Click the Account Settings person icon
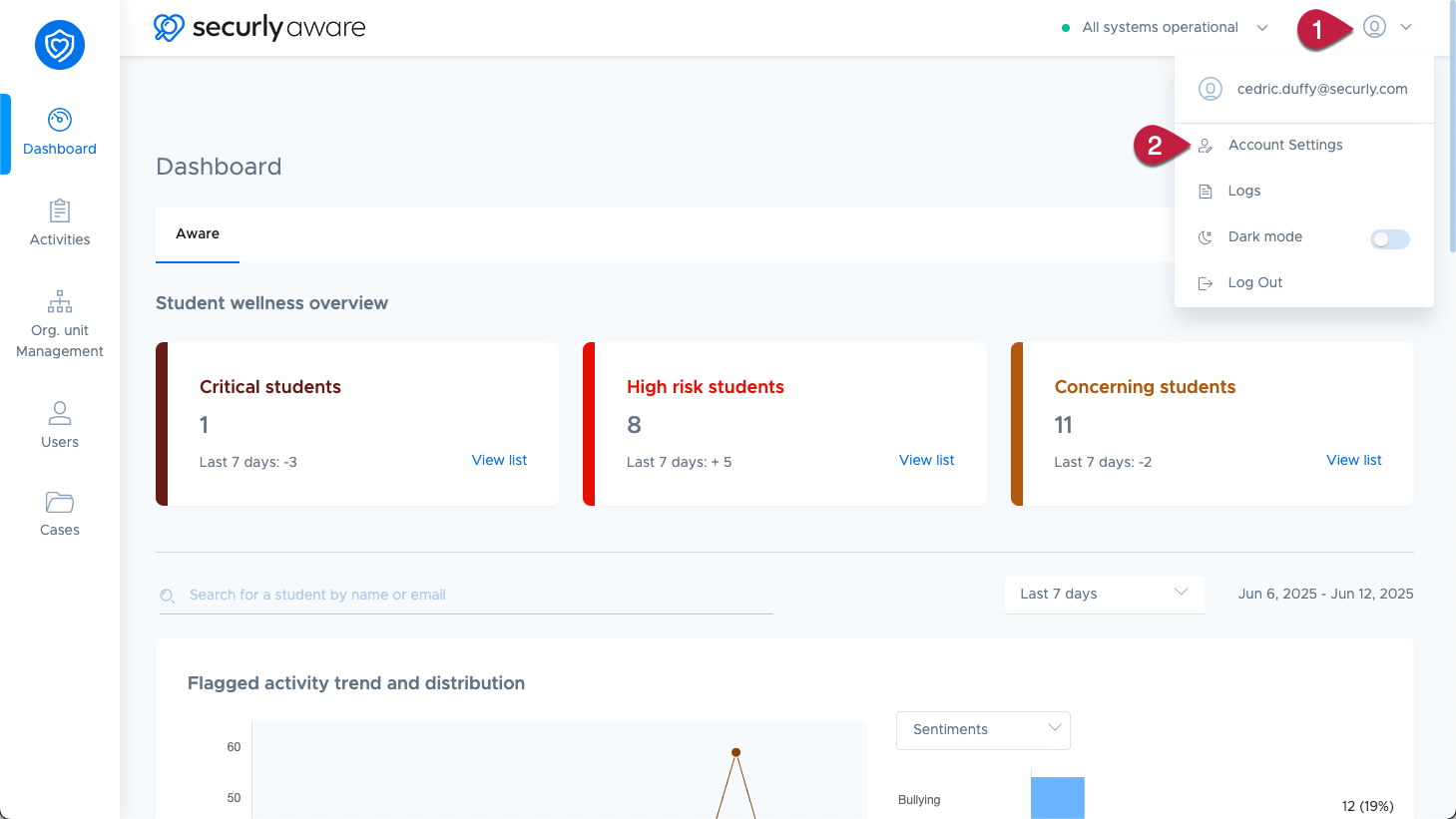Screen dimensions: 1456x819 pyautogui.click(x=1206, y=146)
